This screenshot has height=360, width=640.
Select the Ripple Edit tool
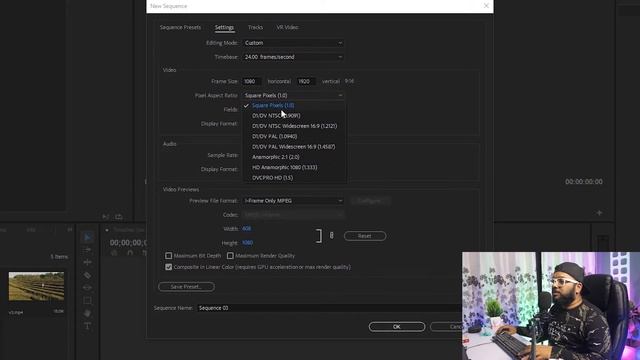[x=87, y=262]
